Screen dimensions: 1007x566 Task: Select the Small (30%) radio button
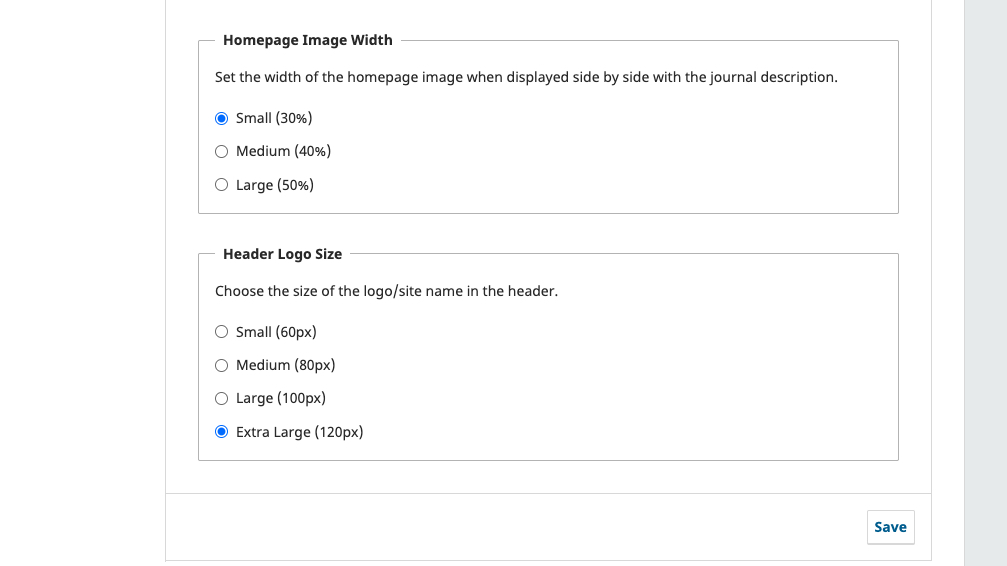[222, 118]
